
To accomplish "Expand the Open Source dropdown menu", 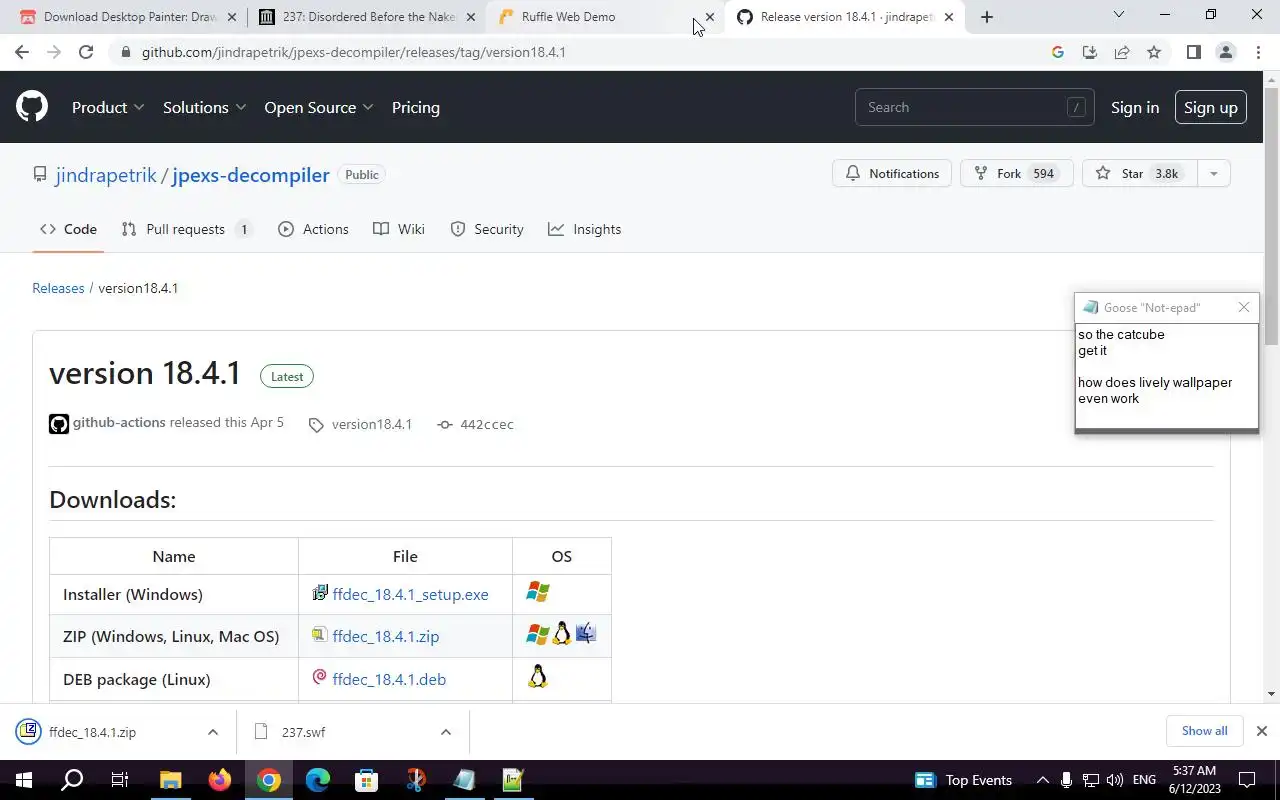I will [319, 107].
